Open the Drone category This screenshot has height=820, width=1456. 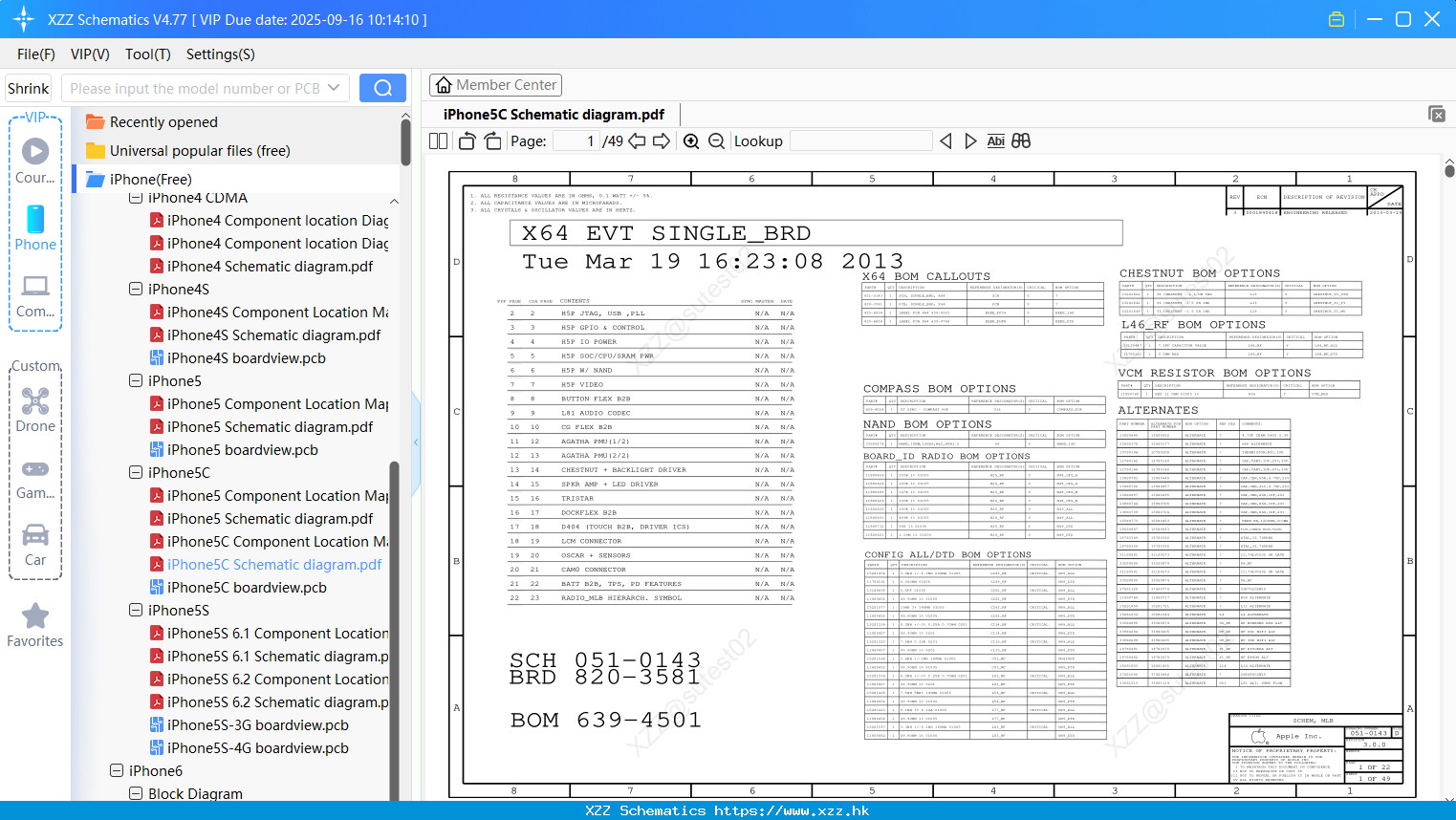35,409
